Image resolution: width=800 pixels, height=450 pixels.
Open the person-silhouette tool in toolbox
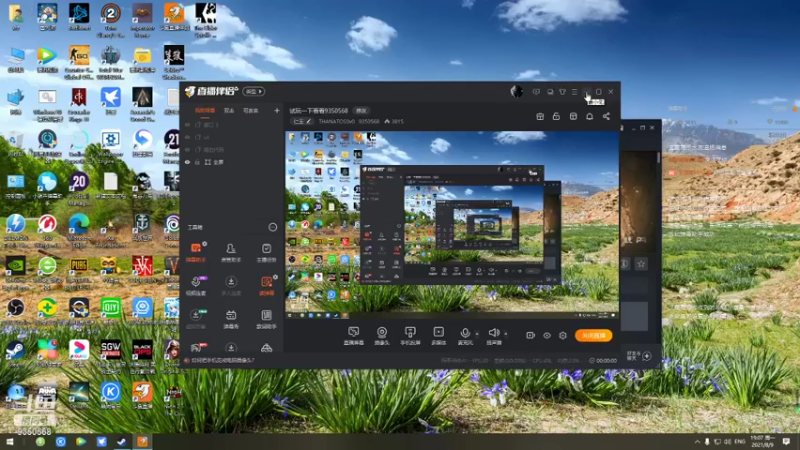tap(231, 252)
